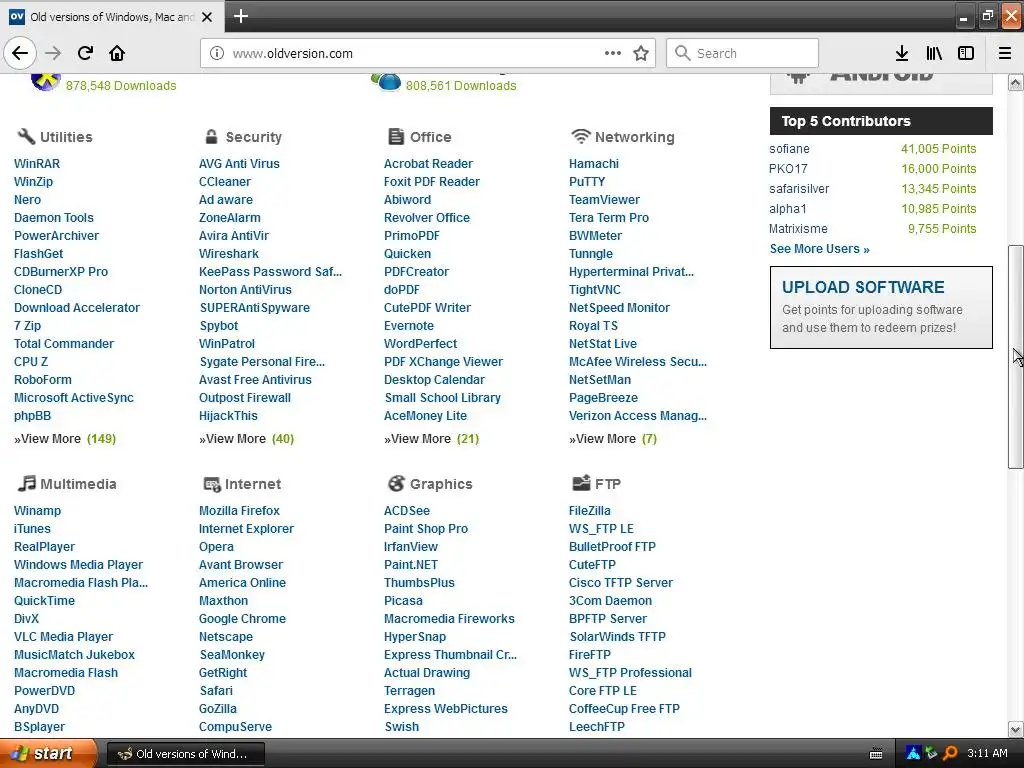Viewport: 1024px width, 768px height.
Task: Click the Top 5 Contributors header
Action: pos(881,121)
